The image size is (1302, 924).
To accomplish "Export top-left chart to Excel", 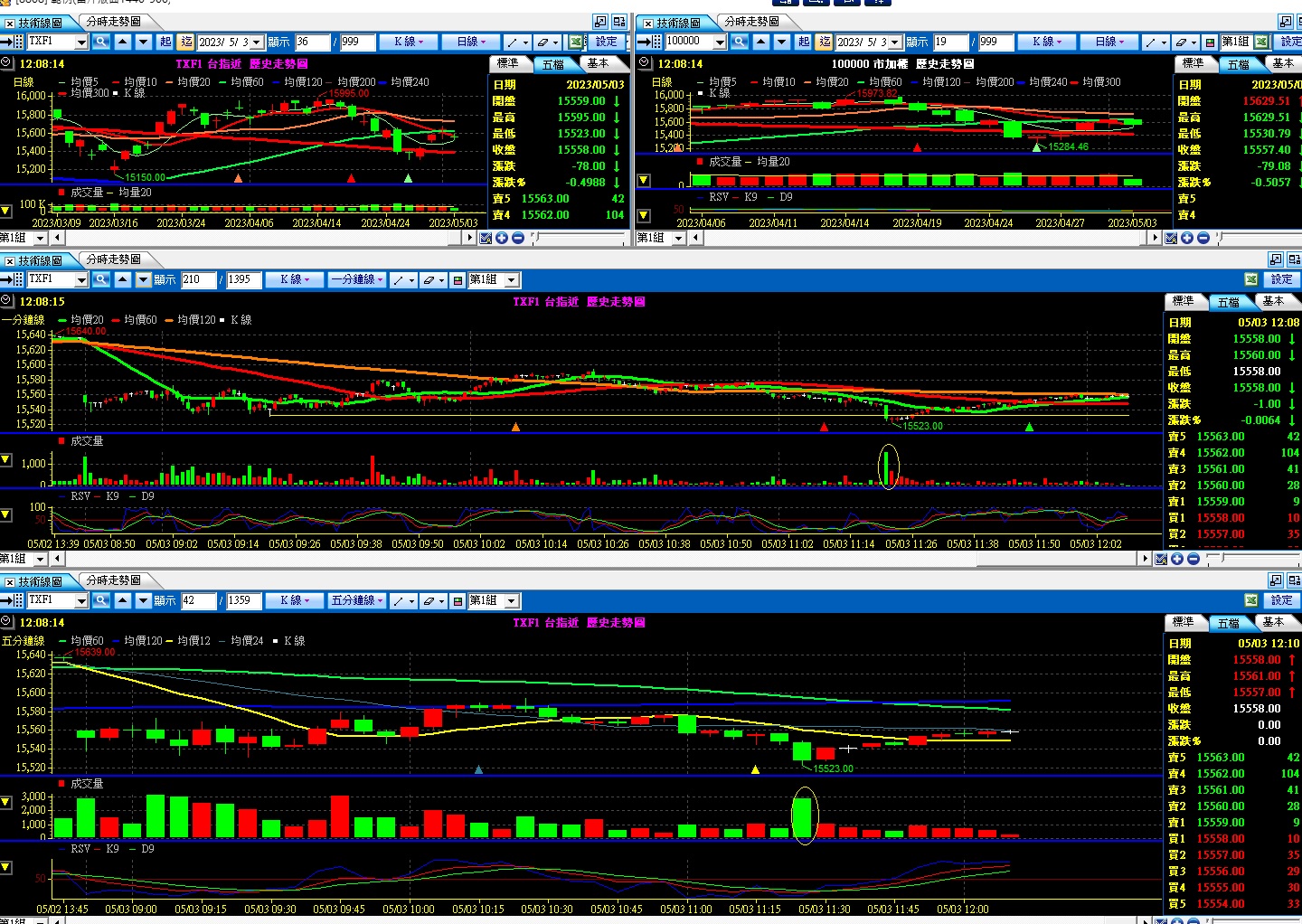I will pos(577,42).
